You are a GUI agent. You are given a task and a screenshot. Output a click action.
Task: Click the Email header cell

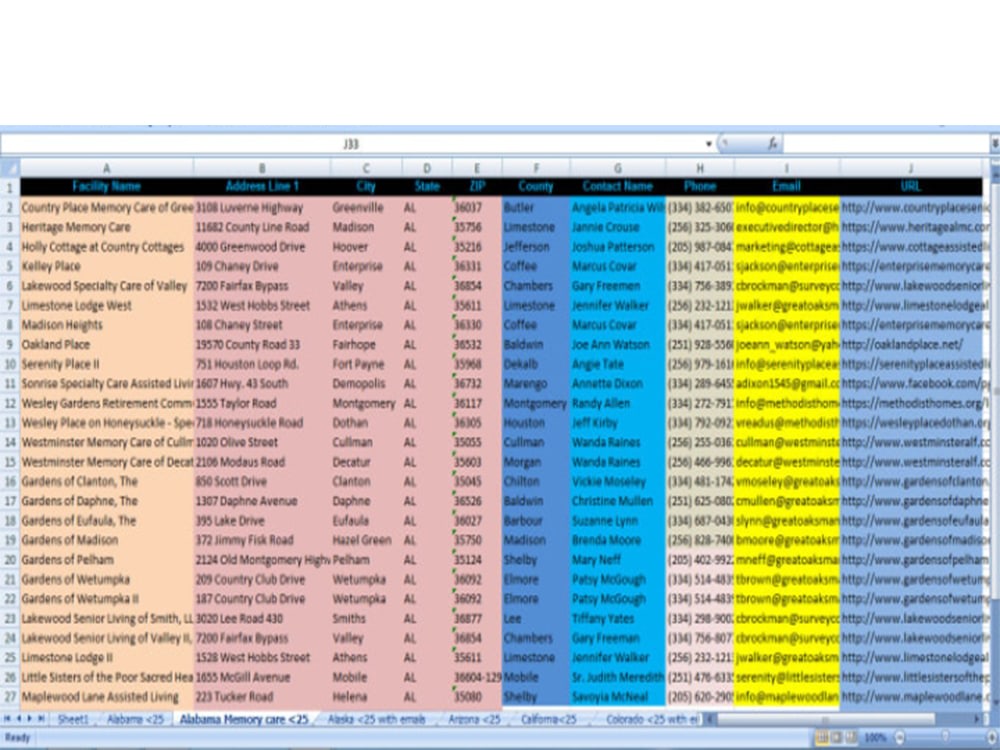pyautogui.click(x=786, y=187)
